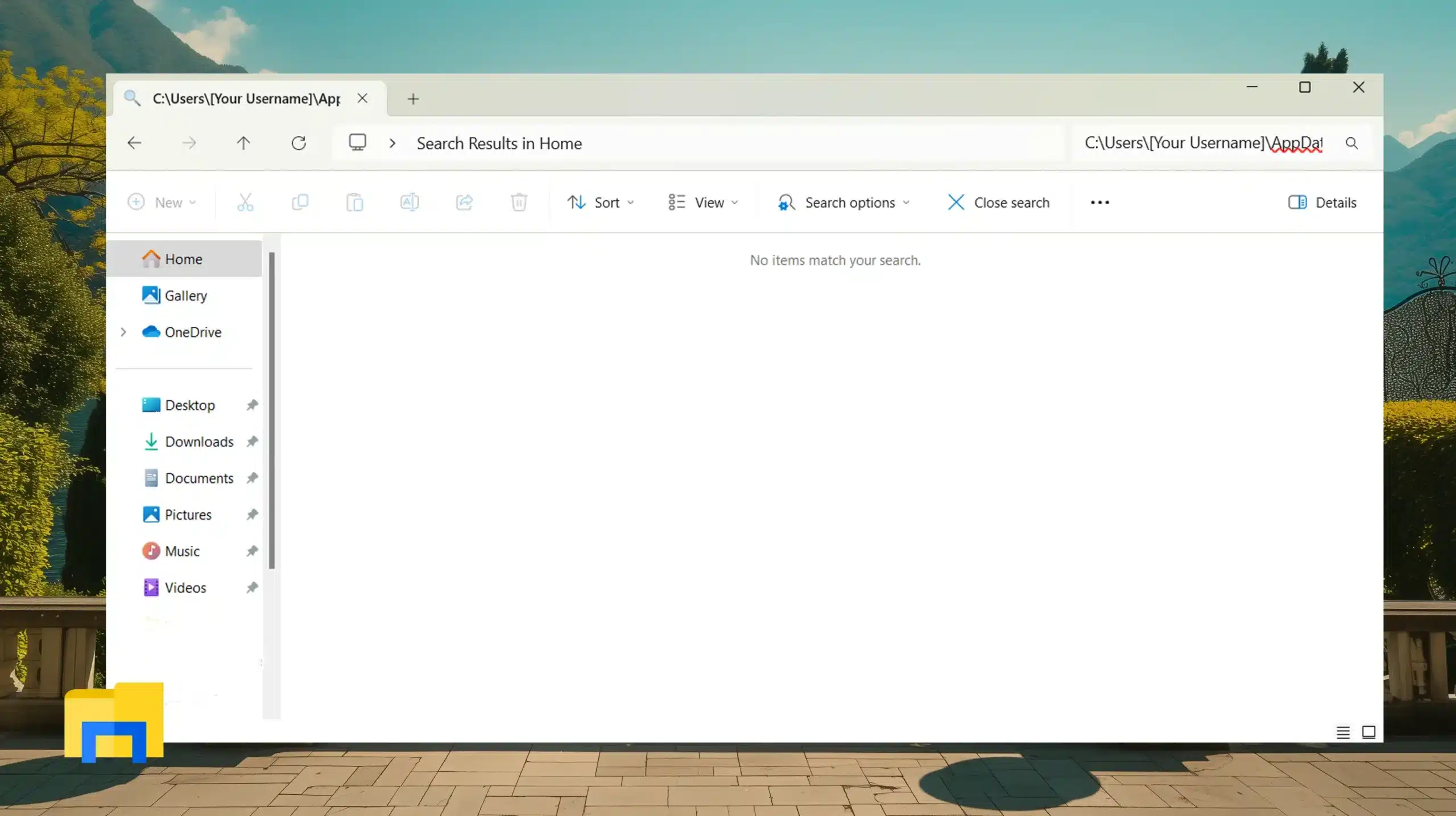
Task: Click into the search box text field
Action: [1203, 143]
